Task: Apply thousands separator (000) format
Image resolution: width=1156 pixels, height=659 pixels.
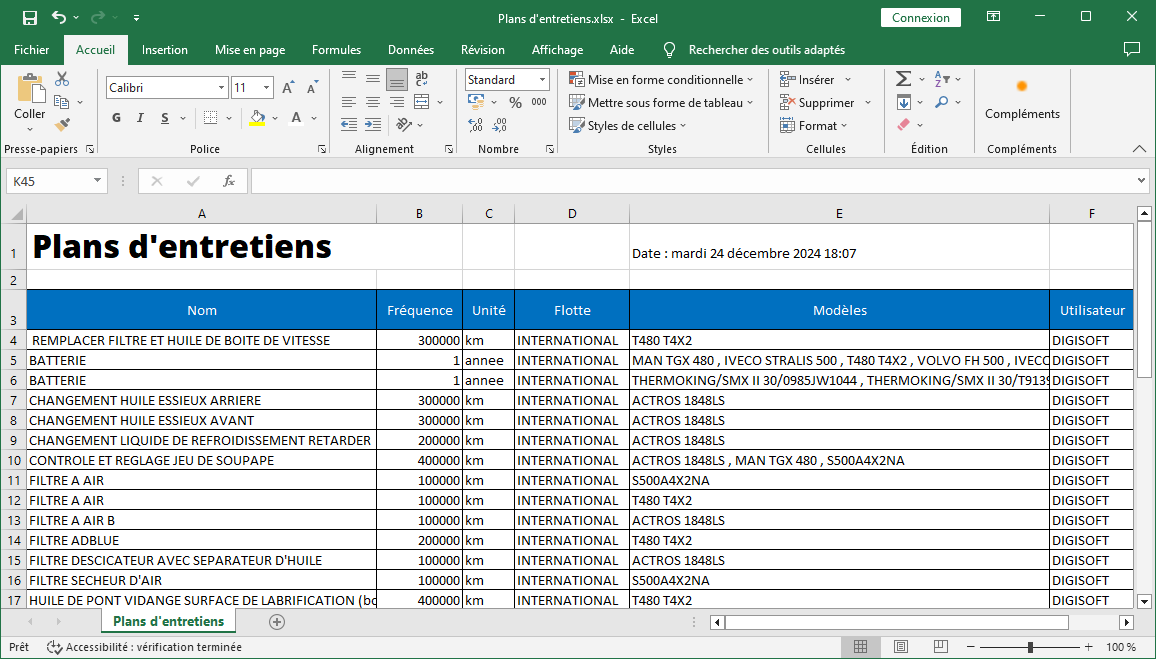Action: 539,102
